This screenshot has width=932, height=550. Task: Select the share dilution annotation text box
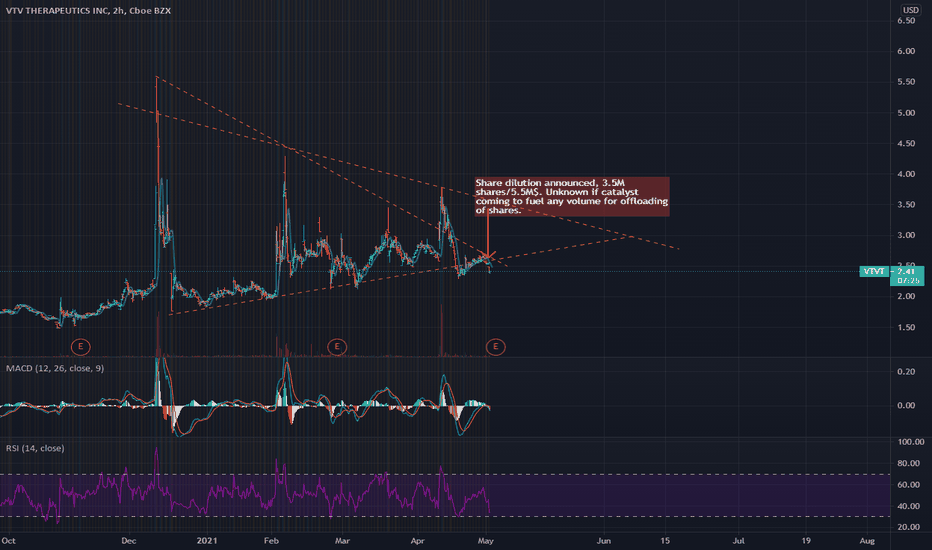572,197
